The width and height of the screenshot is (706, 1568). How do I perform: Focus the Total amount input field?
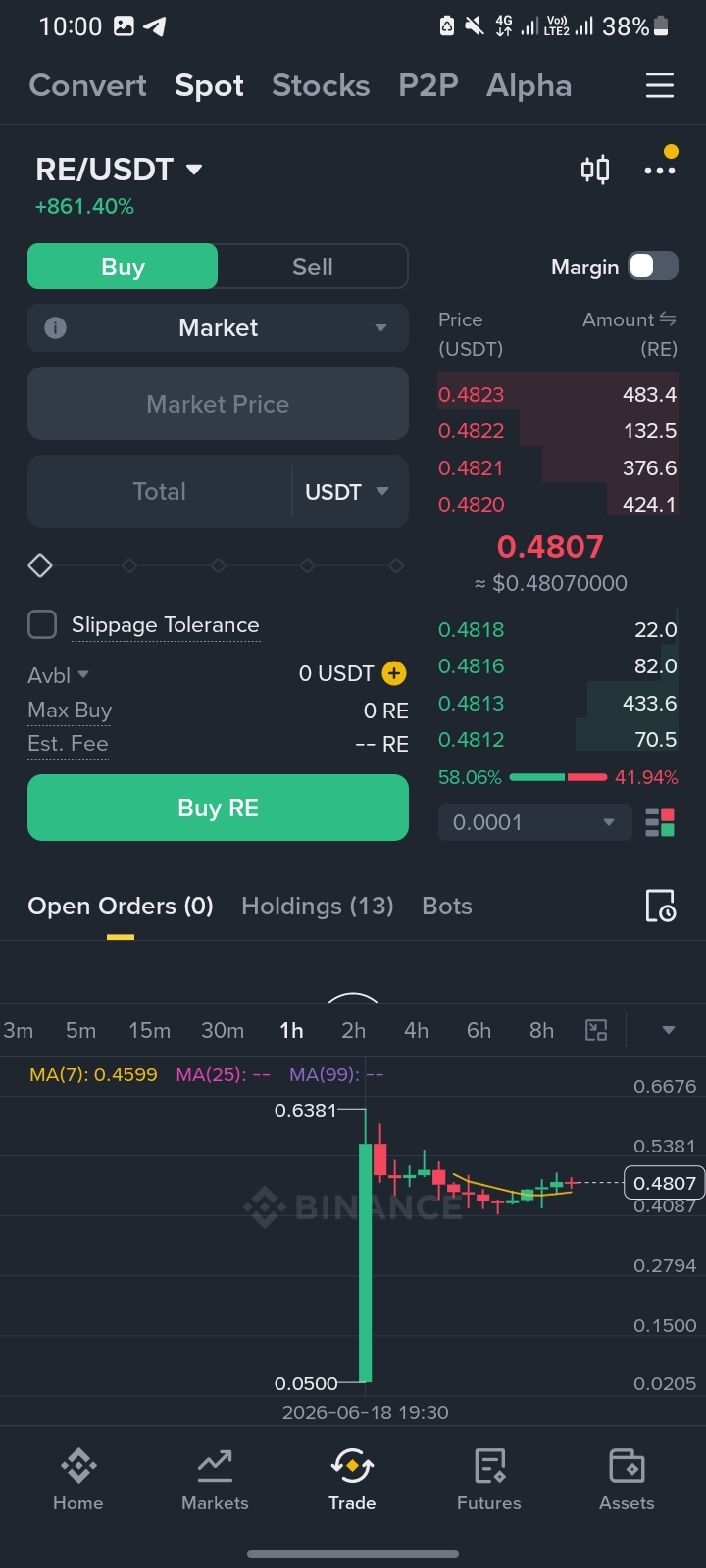pyautogui.click(x=160, y=492)
